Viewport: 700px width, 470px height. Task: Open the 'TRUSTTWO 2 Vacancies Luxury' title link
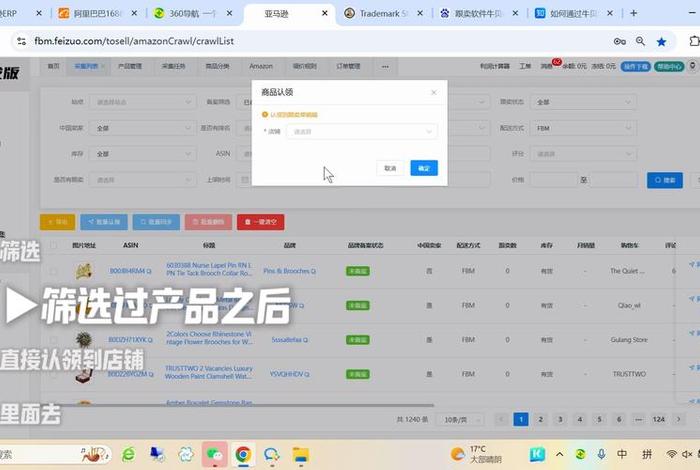pos(209,372)
